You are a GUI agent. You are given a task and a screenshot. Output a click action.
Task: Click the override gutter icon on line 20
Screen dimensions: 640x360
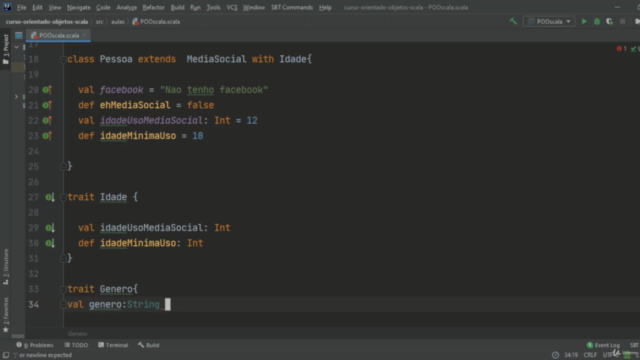(x=47, y=90)
